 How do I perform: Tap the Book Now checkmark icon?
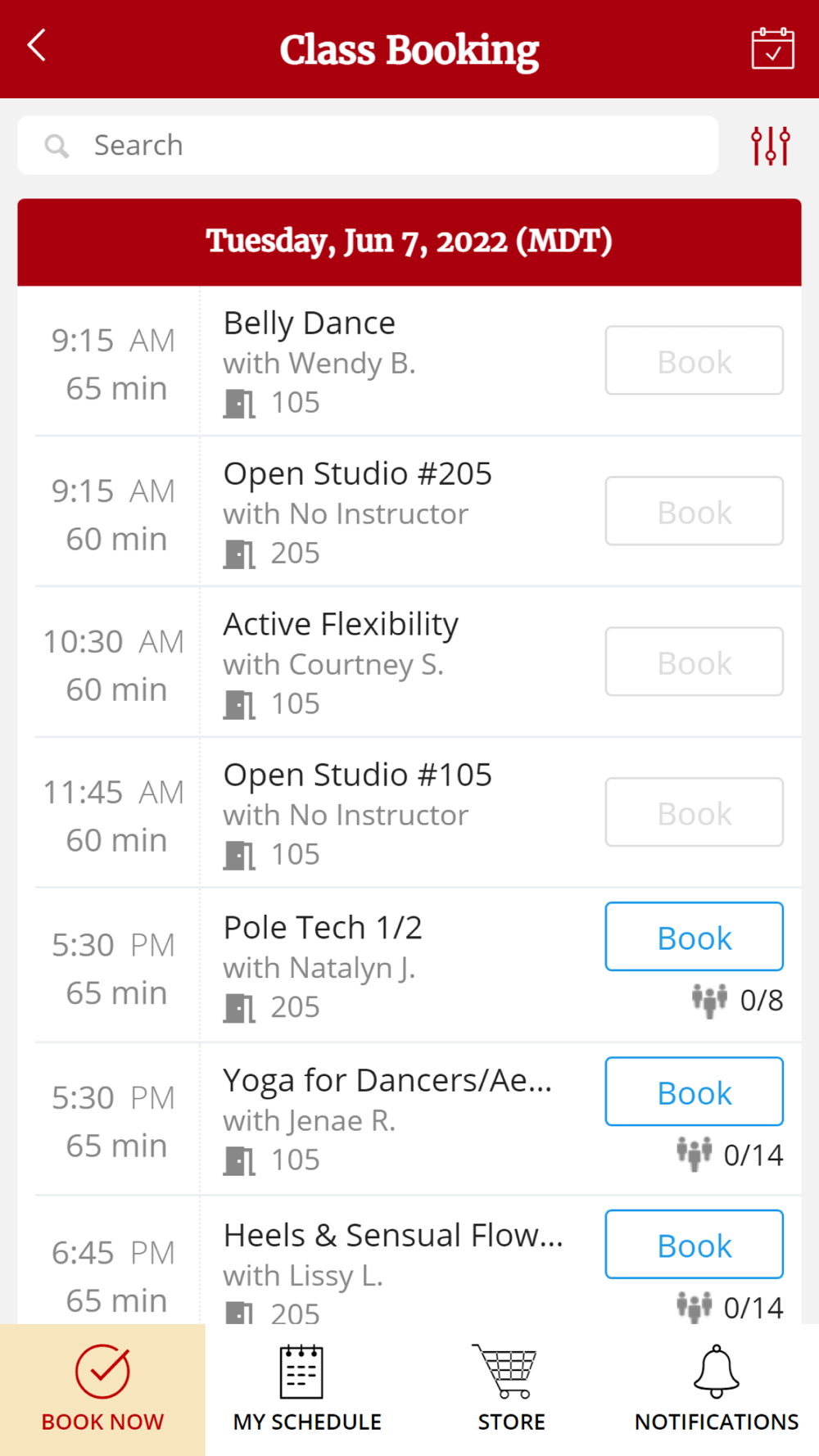point(102,1371)
